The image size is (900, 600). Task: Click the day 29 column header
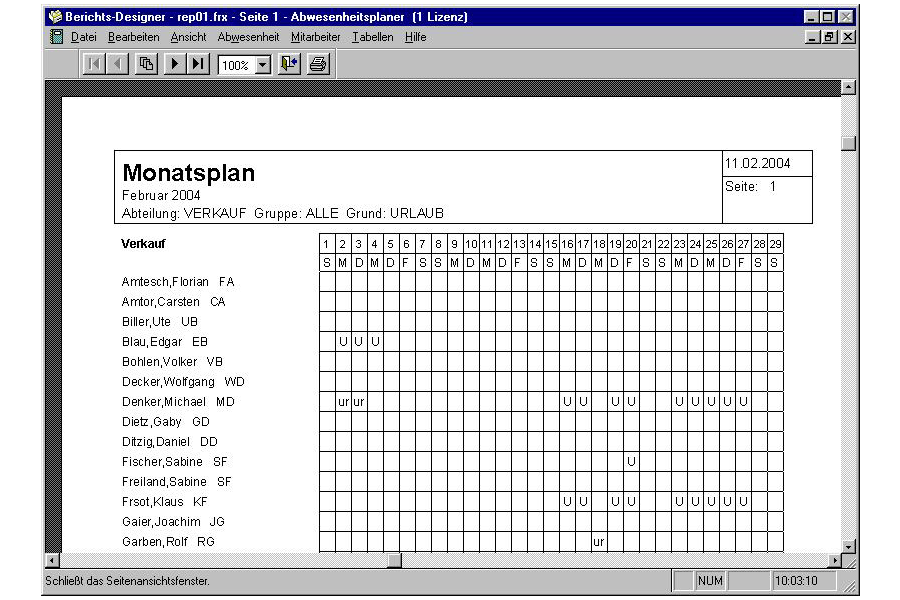[775, 244]
